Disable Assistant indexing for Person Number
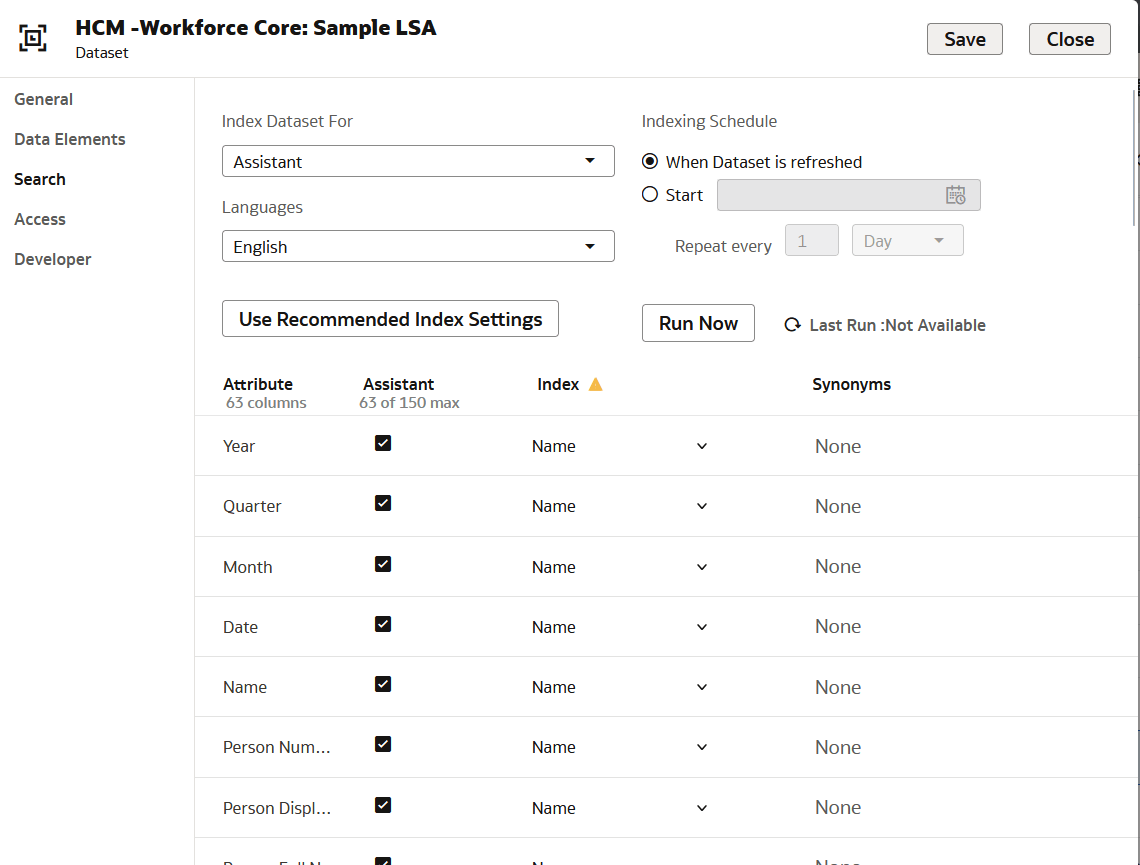Screen dimensions: 1140x865 point(383,744)
